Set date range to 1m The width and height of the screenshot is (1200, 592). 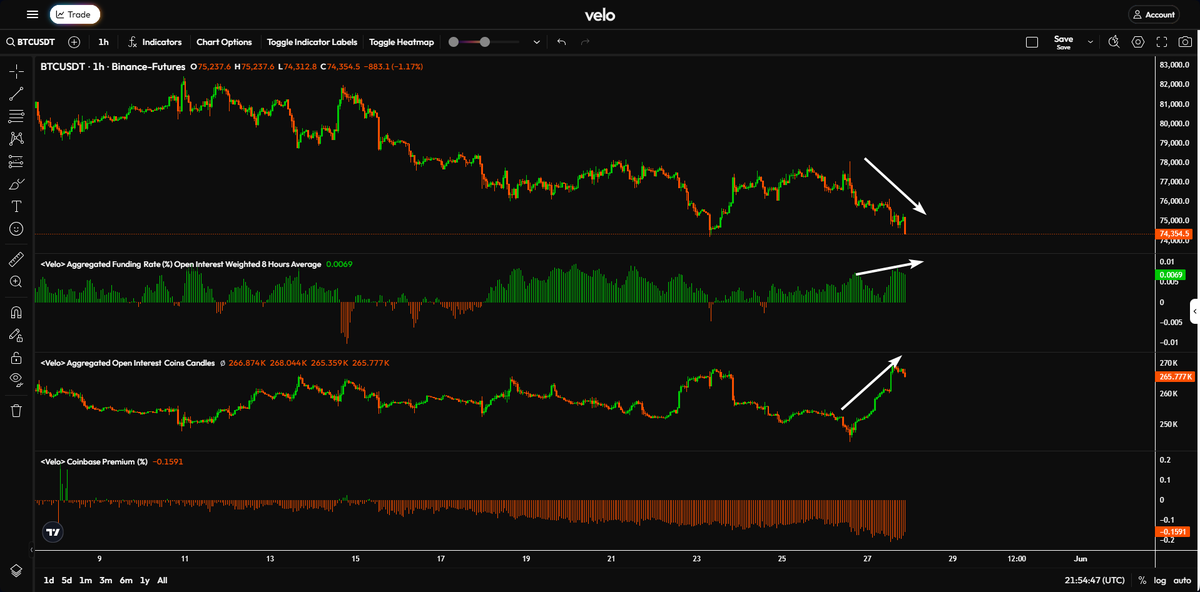point(85,580)
